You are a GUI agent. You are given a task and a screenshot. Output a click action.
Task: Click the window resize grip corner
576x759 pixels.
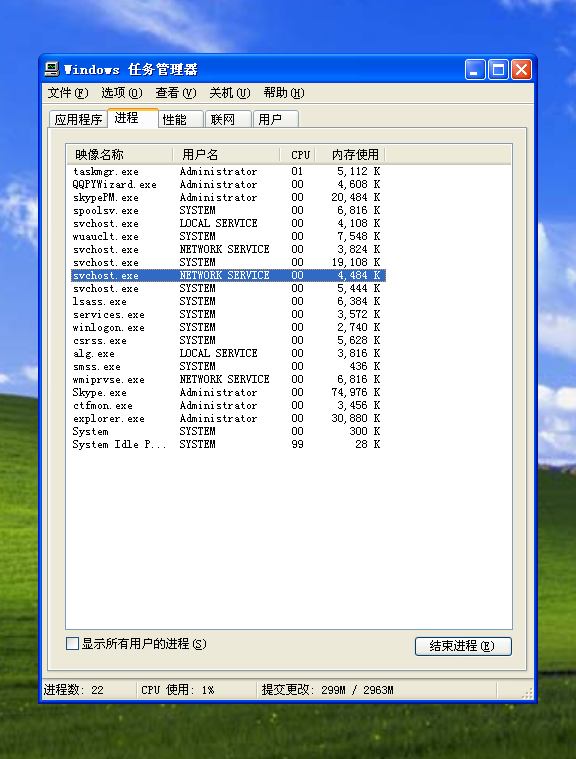point(528,693)
